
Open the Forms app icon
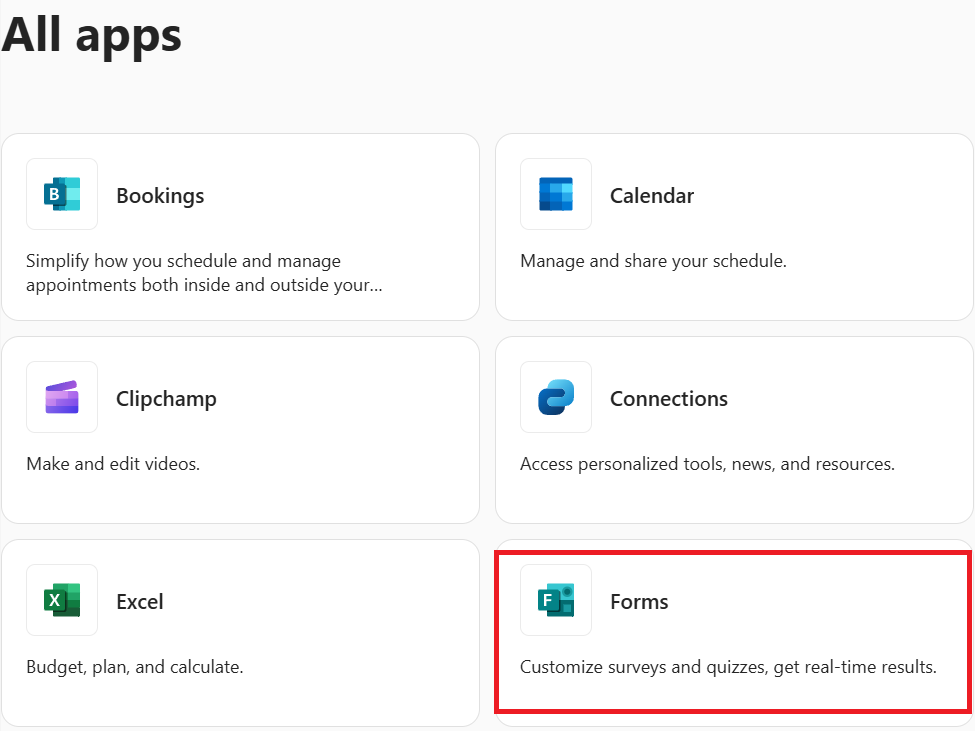(556, 600)
